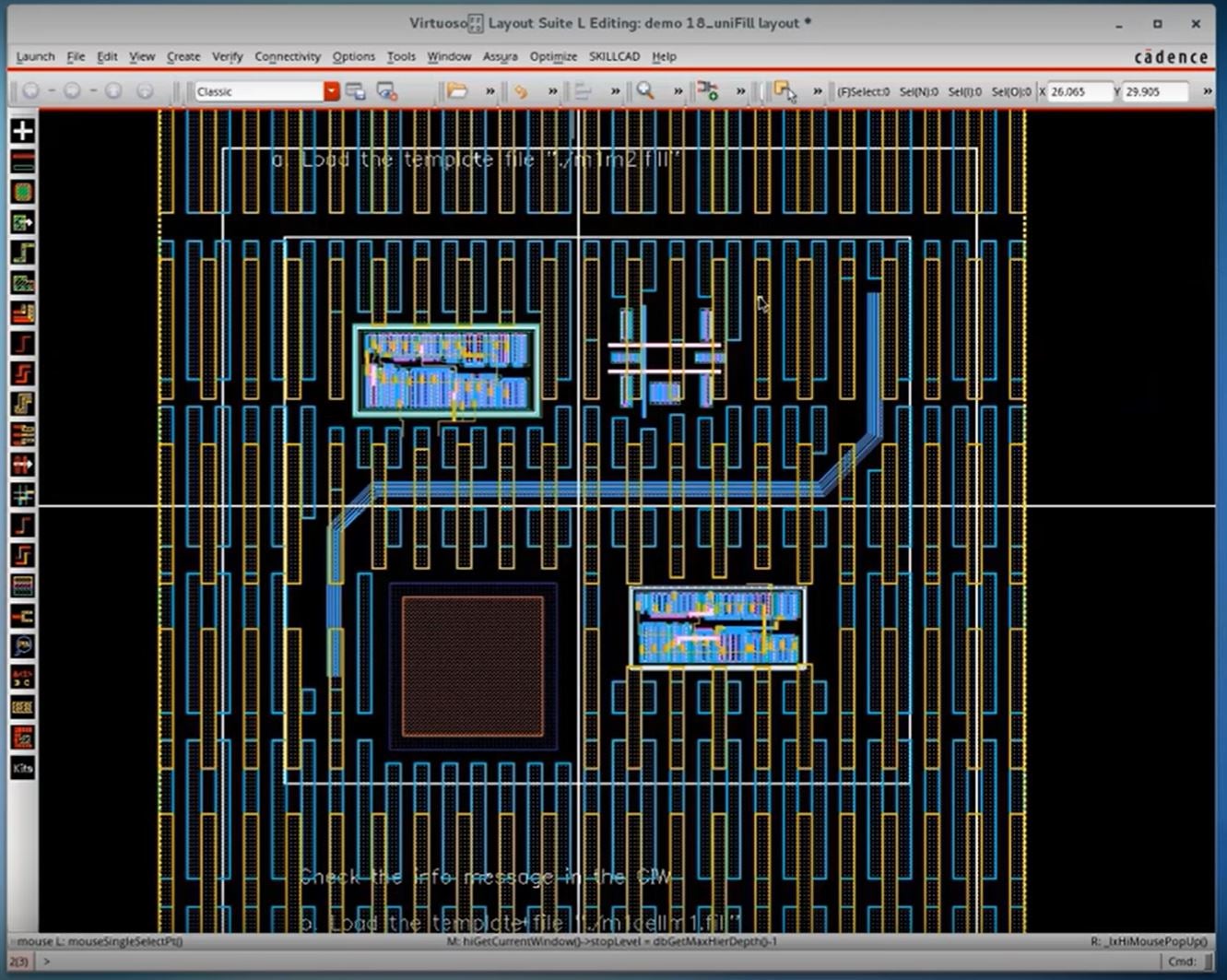
Task: Click the round blue bubble sidebar icon
Action: [x=23, y=646]
